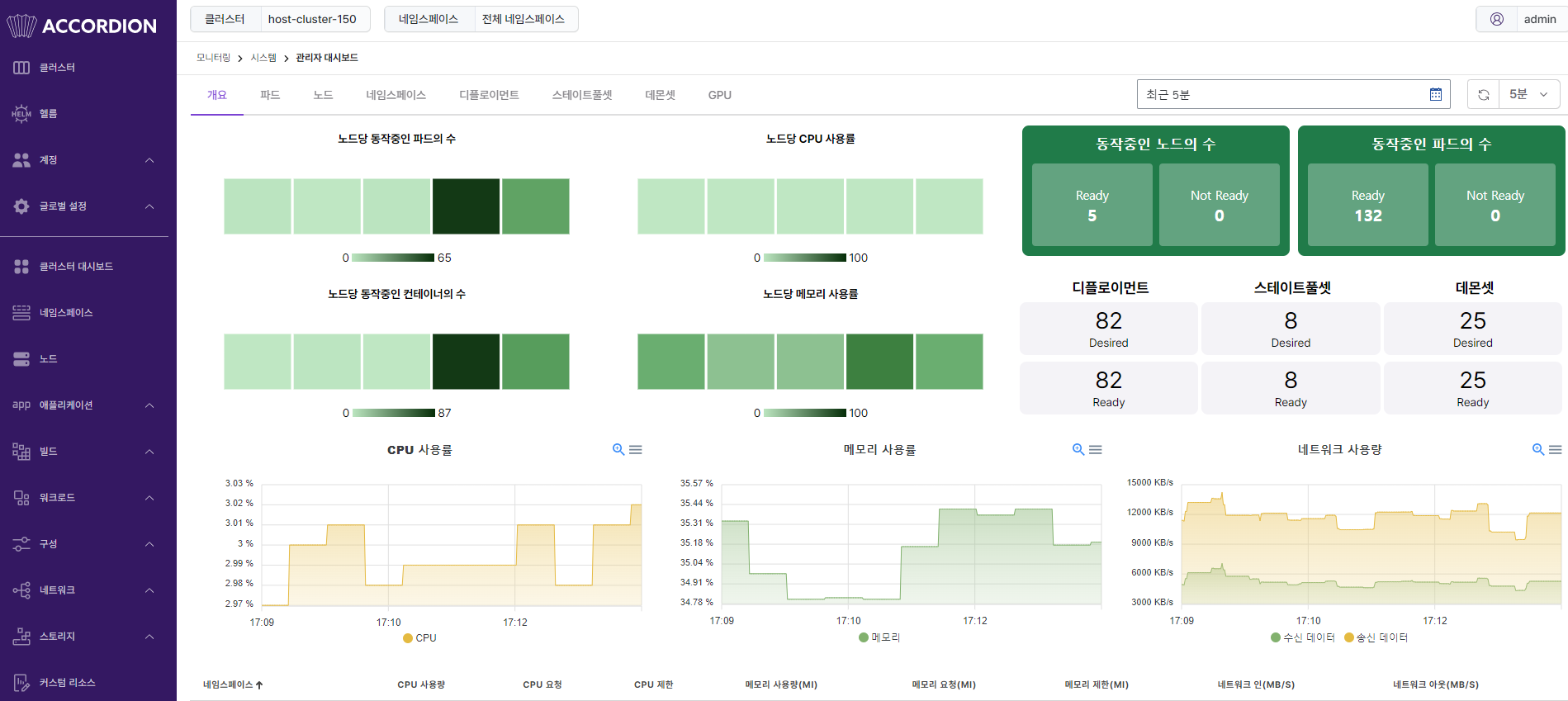Expand the 계정 menu chevron
This screenshot has width=1568, height=701.
pos(149,160)
